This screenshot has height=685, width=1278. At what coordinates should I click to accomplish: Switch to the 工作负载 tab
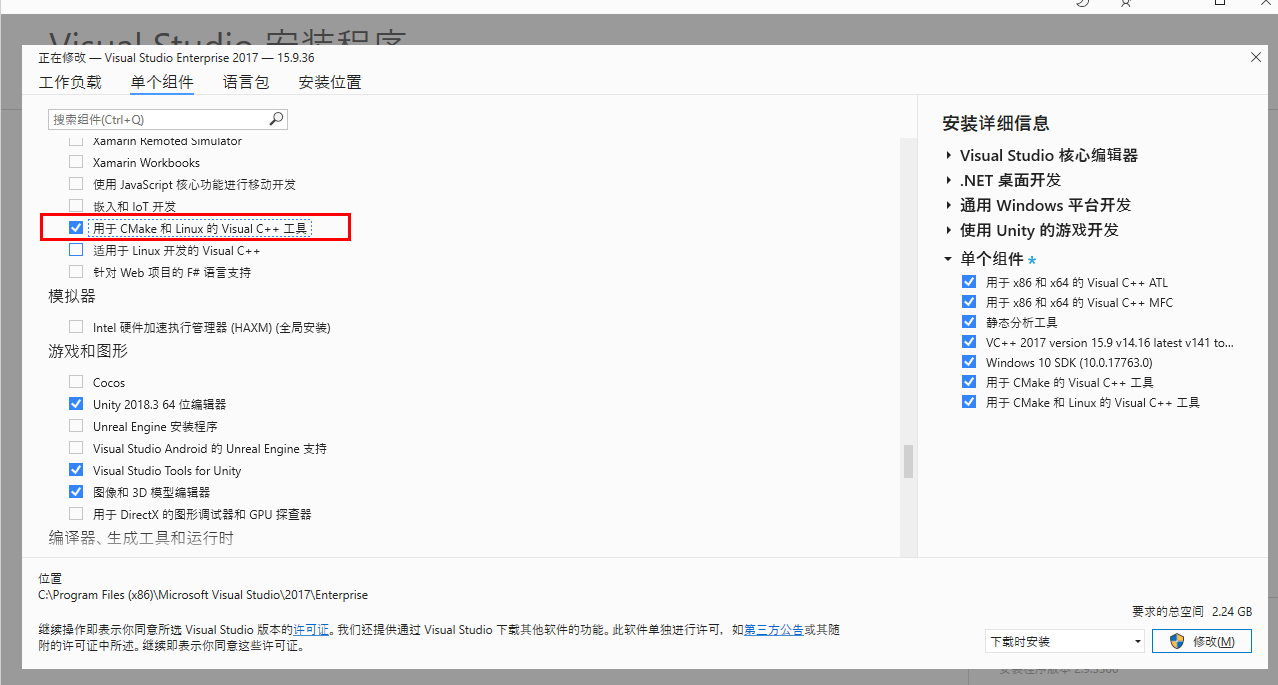coord(69,82)
